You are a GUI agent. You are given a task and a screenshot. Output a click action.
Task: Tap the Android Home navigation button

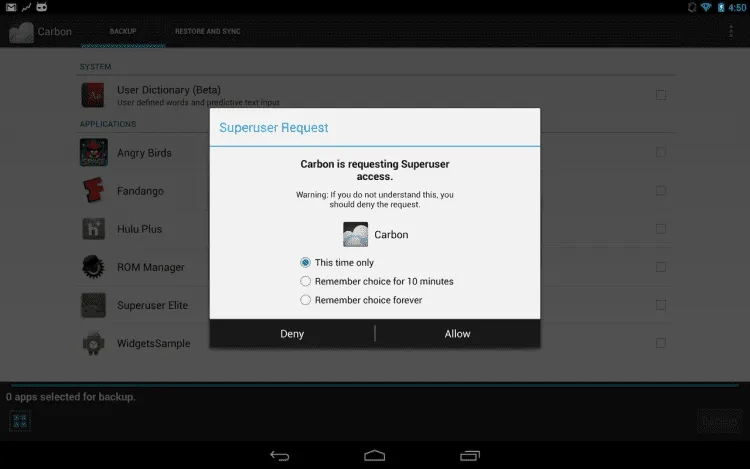coord(375,456)
